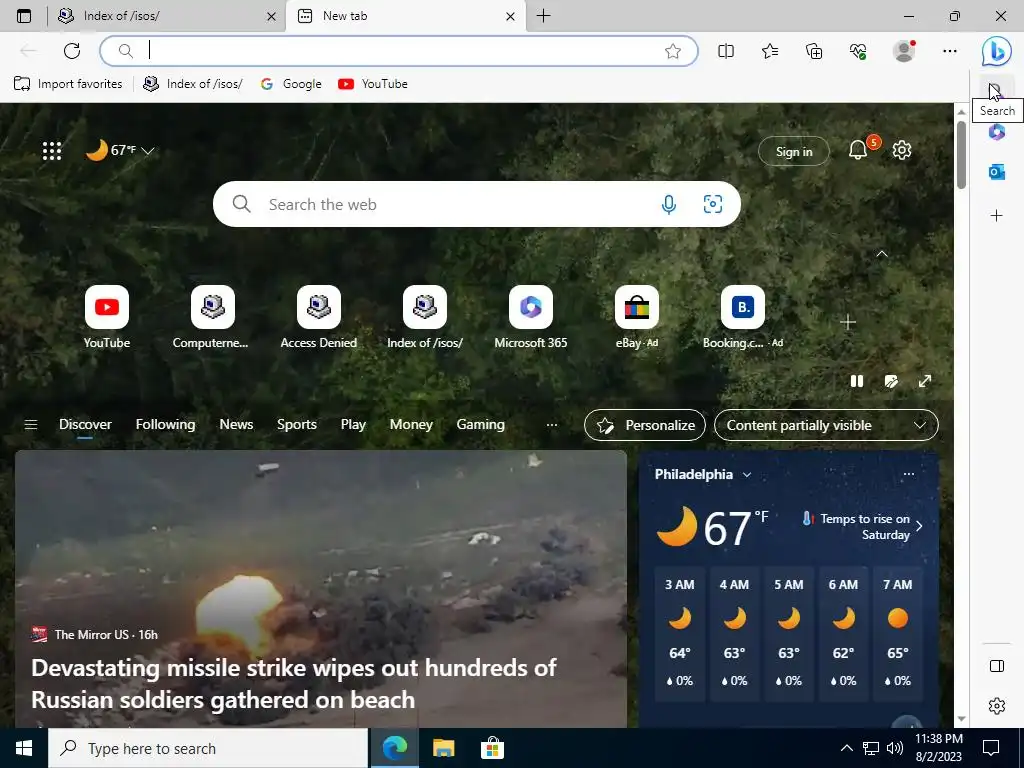Image resolution: width=1024 pixels, height=768 pixels.
Task: Open Access Denied quick link tile
Action: click(319, 317)
